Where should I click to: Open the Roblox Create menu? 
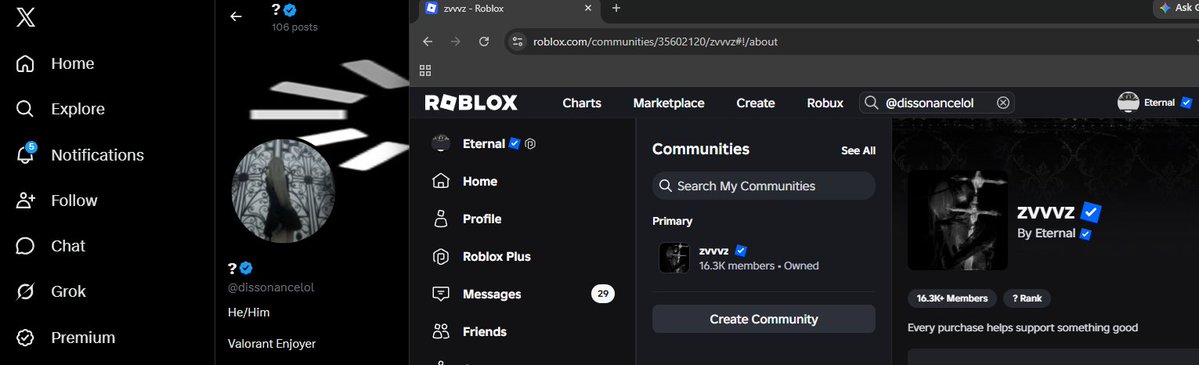click(x=755, y=103)
